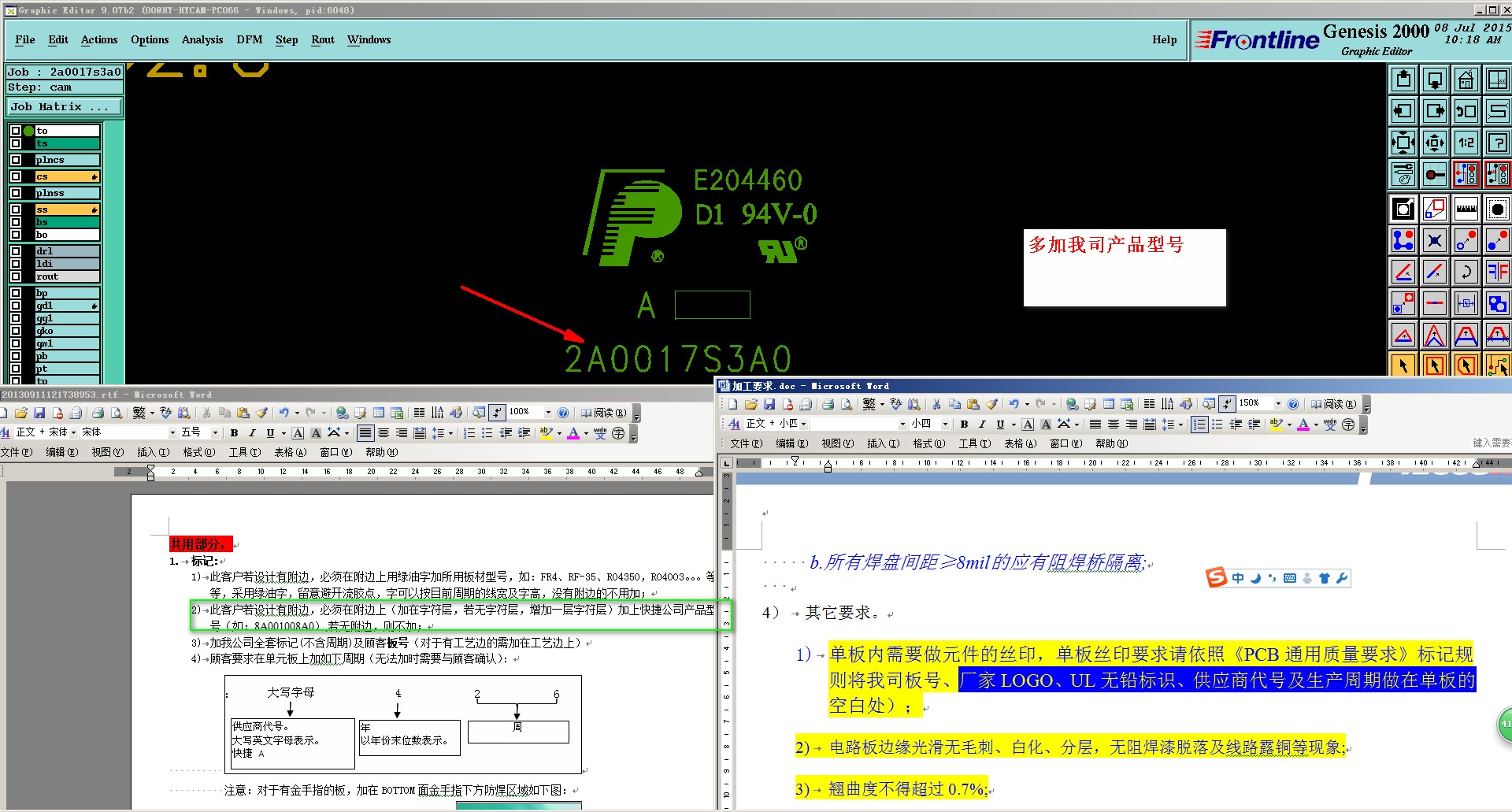
Task: Open the 正文 + 宋体 style dropdown
Action: pyautogui.click(x=73, y=432)
